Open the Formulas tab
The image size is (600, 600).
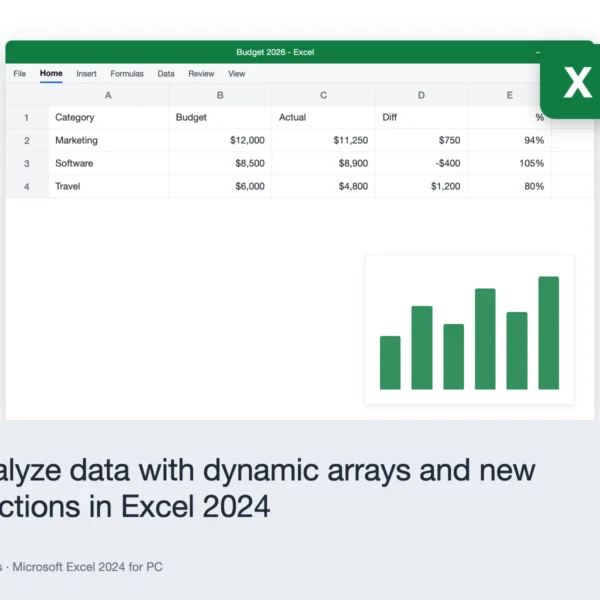127,73
